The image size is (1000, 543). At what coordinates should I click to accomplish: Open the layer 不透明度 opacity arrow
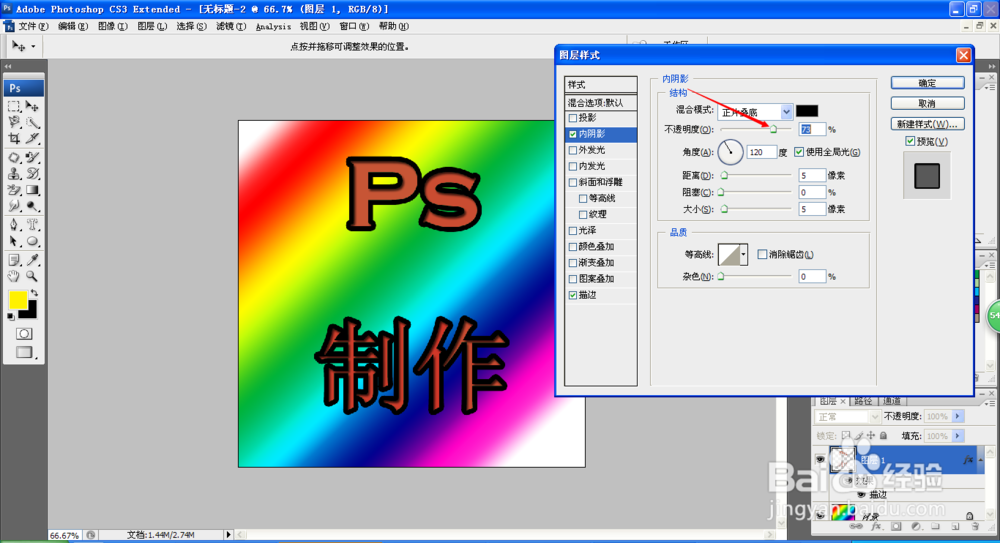tap(957, 417)
